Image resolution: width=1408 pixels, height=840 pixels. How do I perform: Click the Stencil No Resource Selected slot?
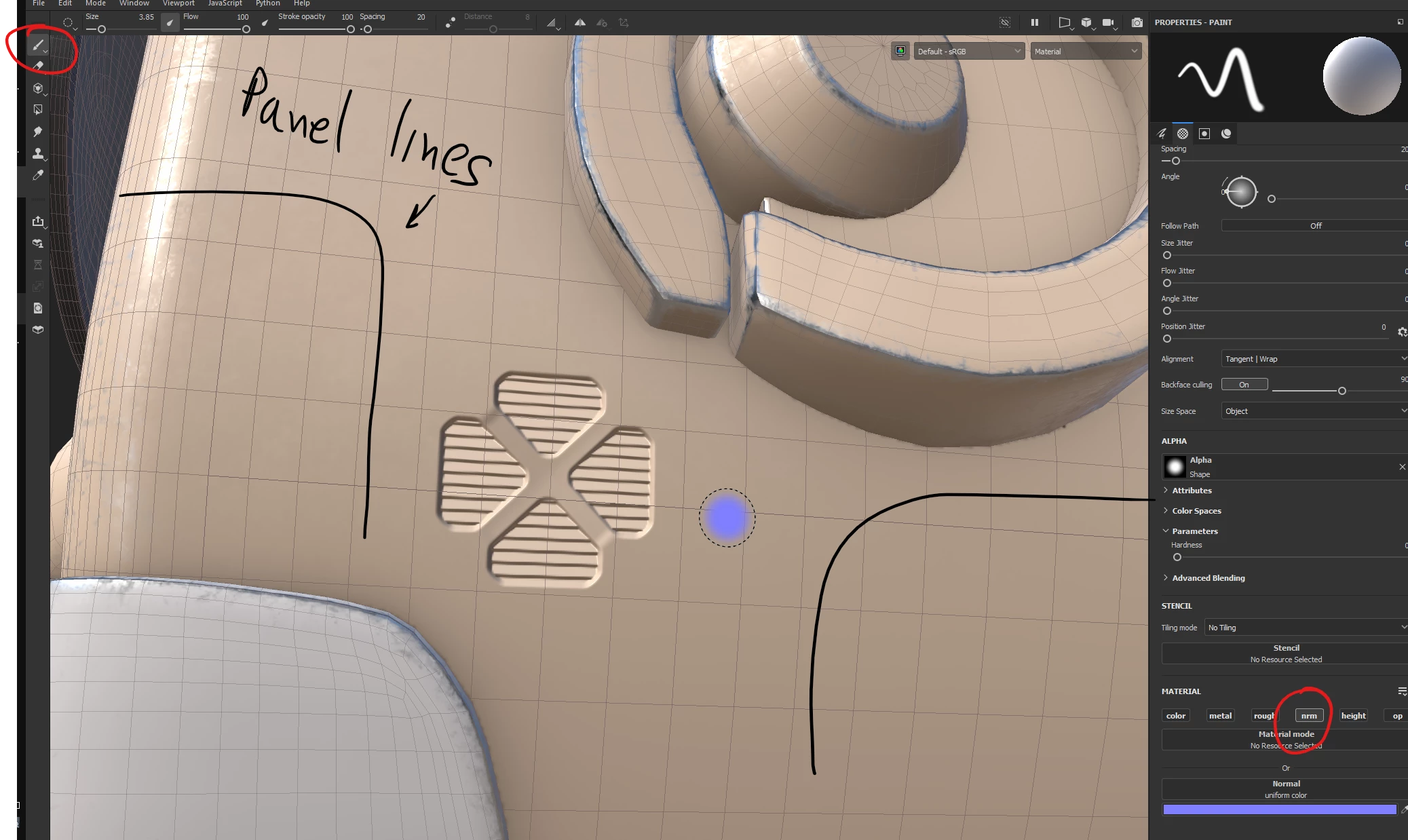point(1285,653)
